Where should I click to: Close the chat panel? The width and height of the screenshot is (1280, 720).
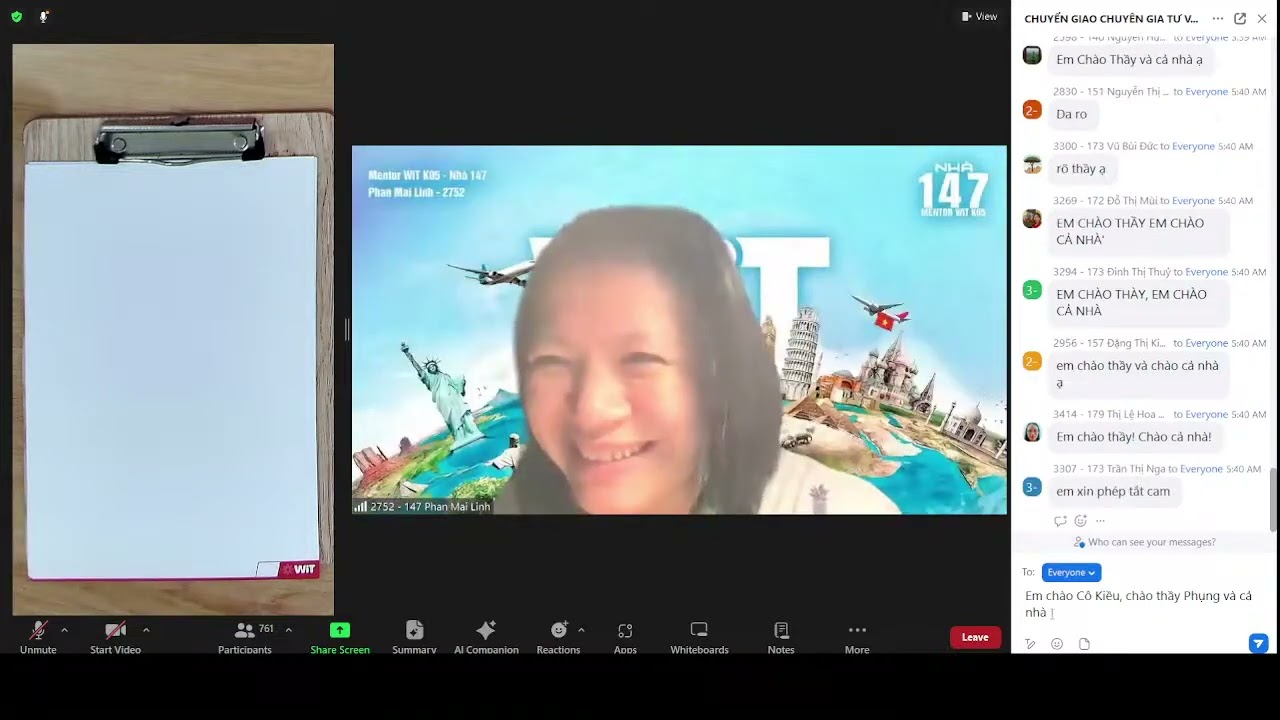tap(1262, 18)
